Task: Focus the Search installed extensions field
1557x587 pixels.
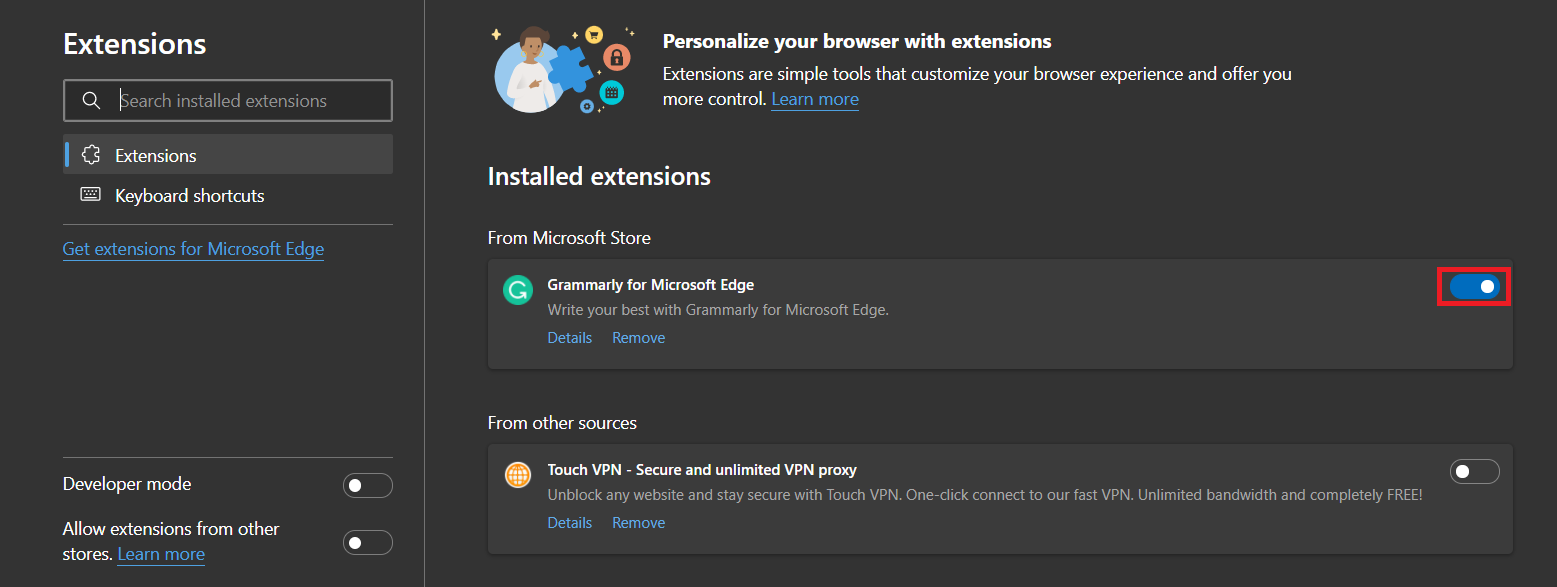Action: (228, 101)
